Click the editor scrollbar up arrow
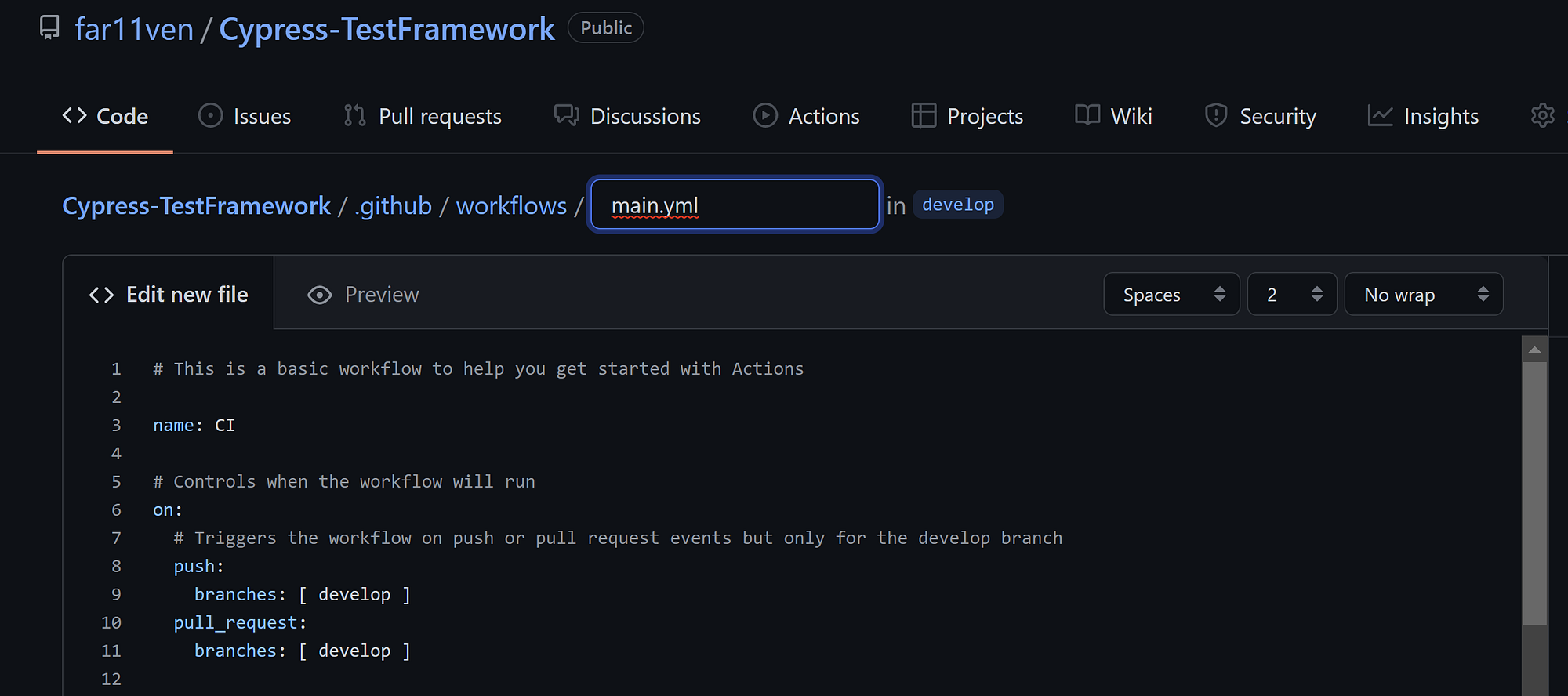This screenshot has width=1568, height=696. [x=1534, y=349]
